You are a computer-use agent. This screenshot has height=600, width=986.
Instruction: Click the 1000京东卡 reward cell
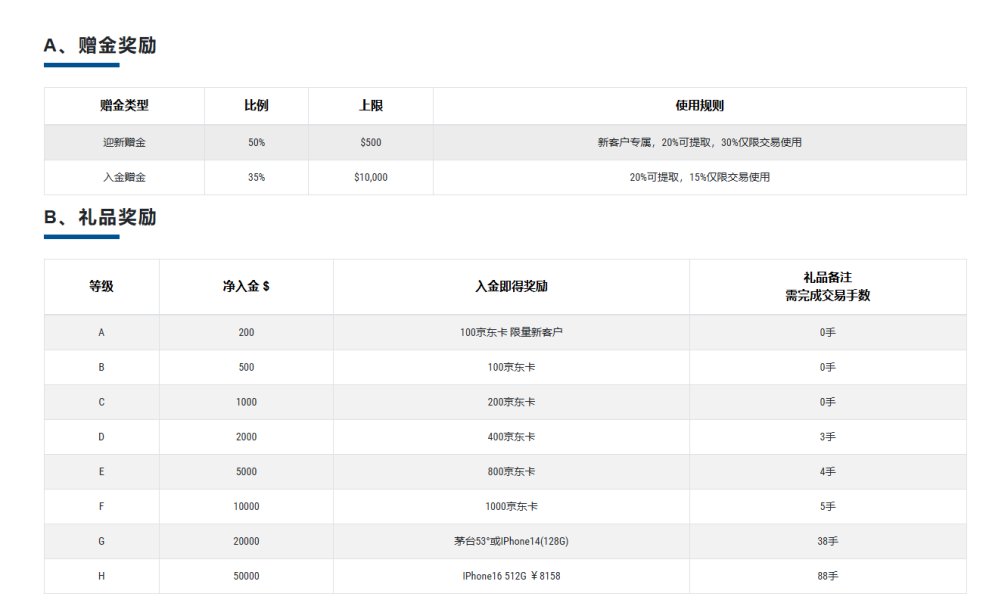[511, 507]
